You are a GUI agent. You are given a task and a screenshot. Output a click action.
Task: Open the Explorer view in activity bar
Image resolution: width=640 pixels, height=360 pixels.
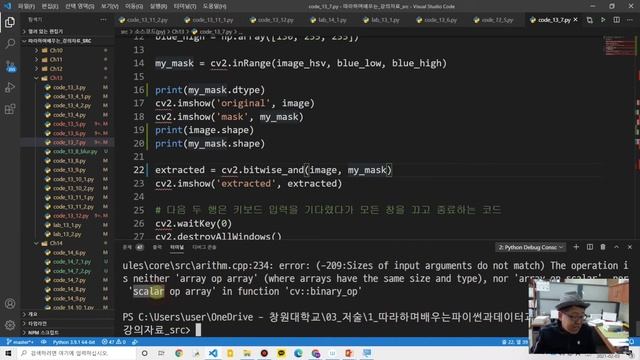[10, 22]
